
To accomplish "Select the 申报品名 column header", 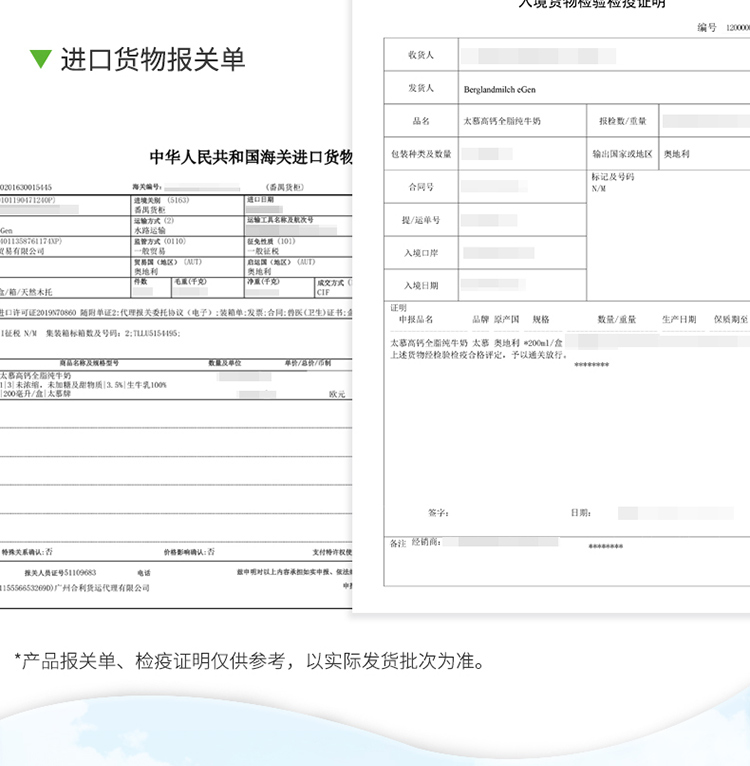I will click(x=416, y=319).
